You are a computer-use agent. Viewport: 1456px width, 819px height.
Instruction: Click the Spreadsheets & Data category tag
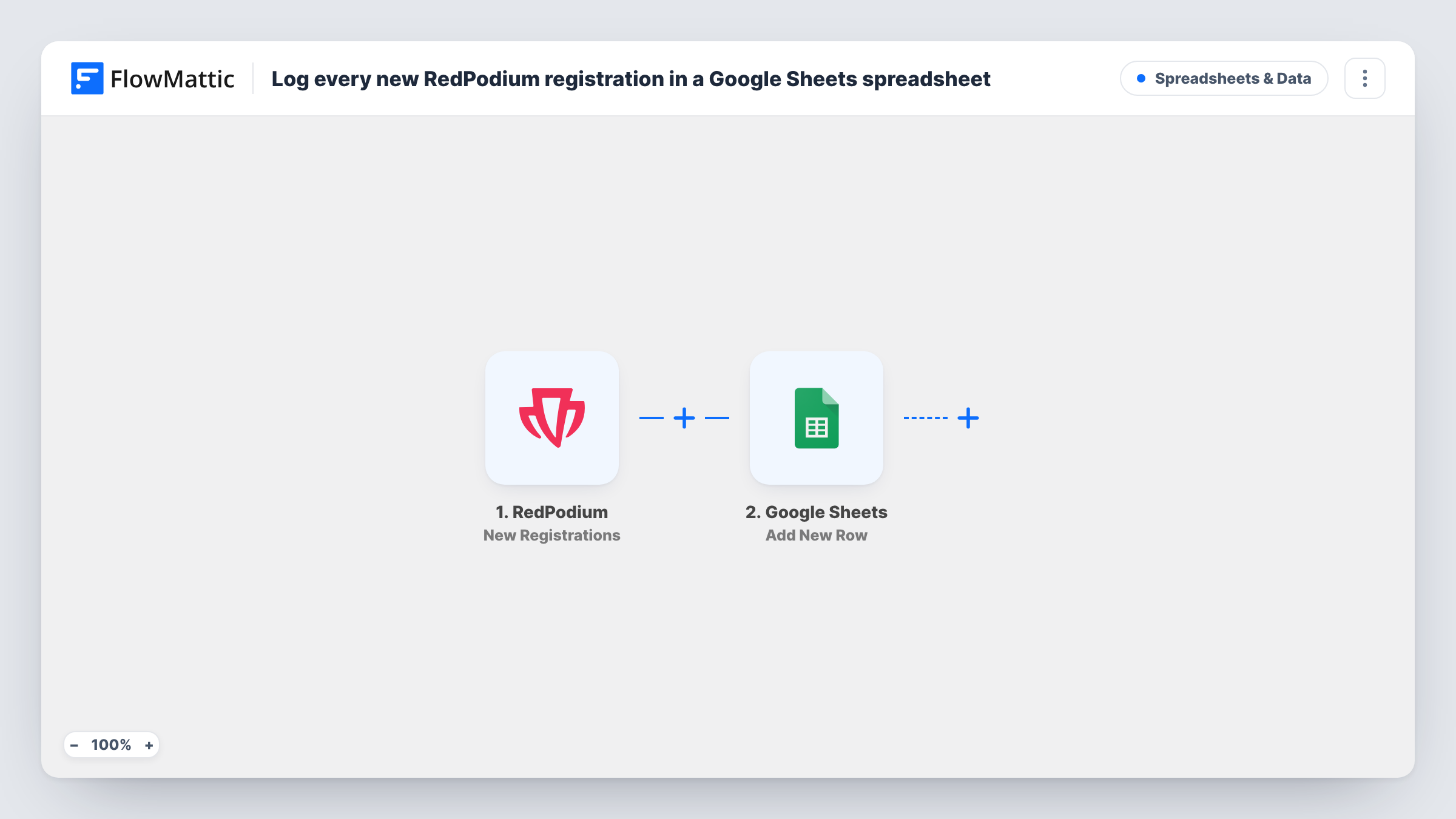[x=1224, y=78]
